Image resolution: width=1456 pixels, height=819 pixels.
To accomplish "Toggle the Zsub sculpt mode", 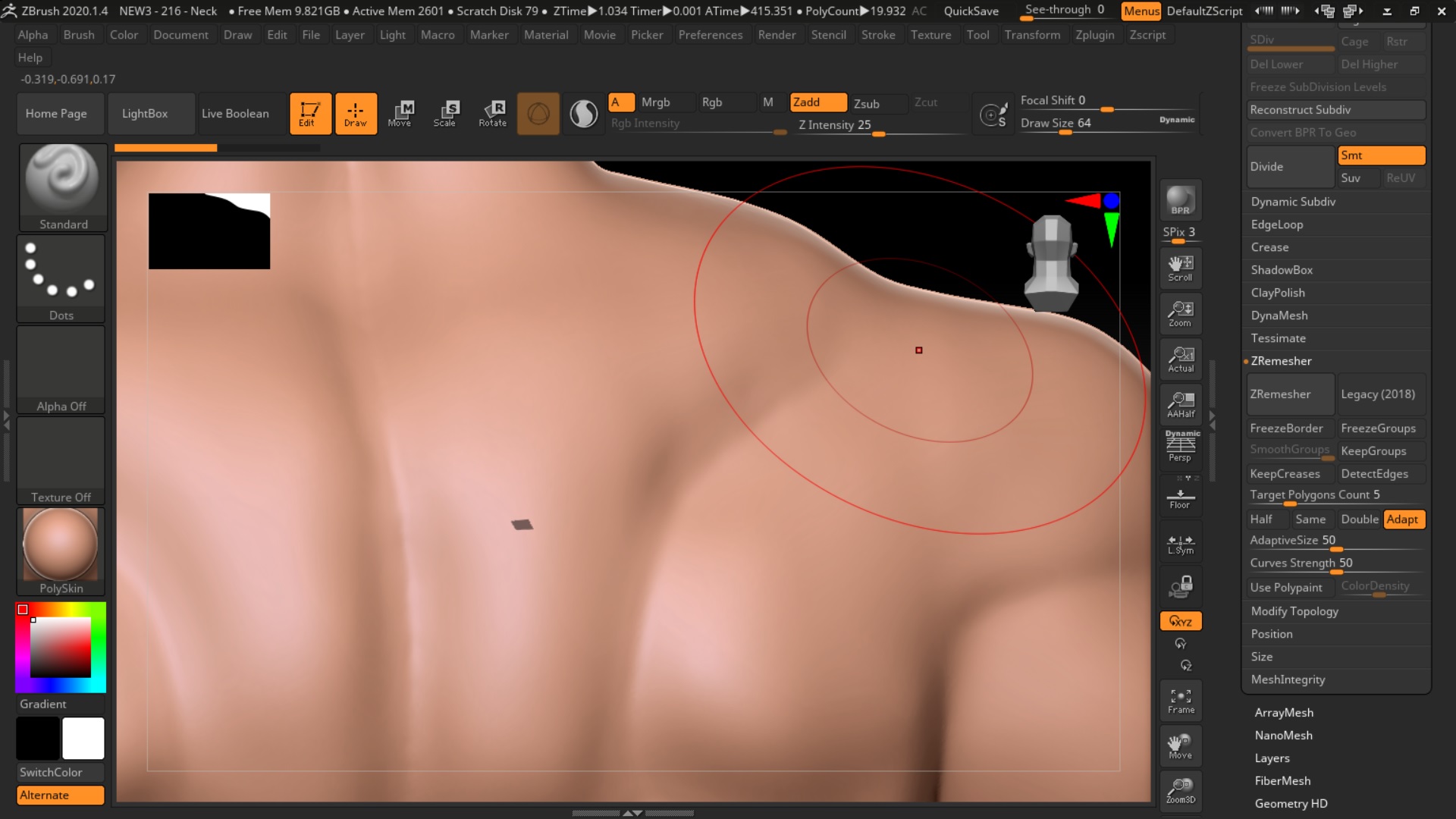I will click(x=866, y=103).
